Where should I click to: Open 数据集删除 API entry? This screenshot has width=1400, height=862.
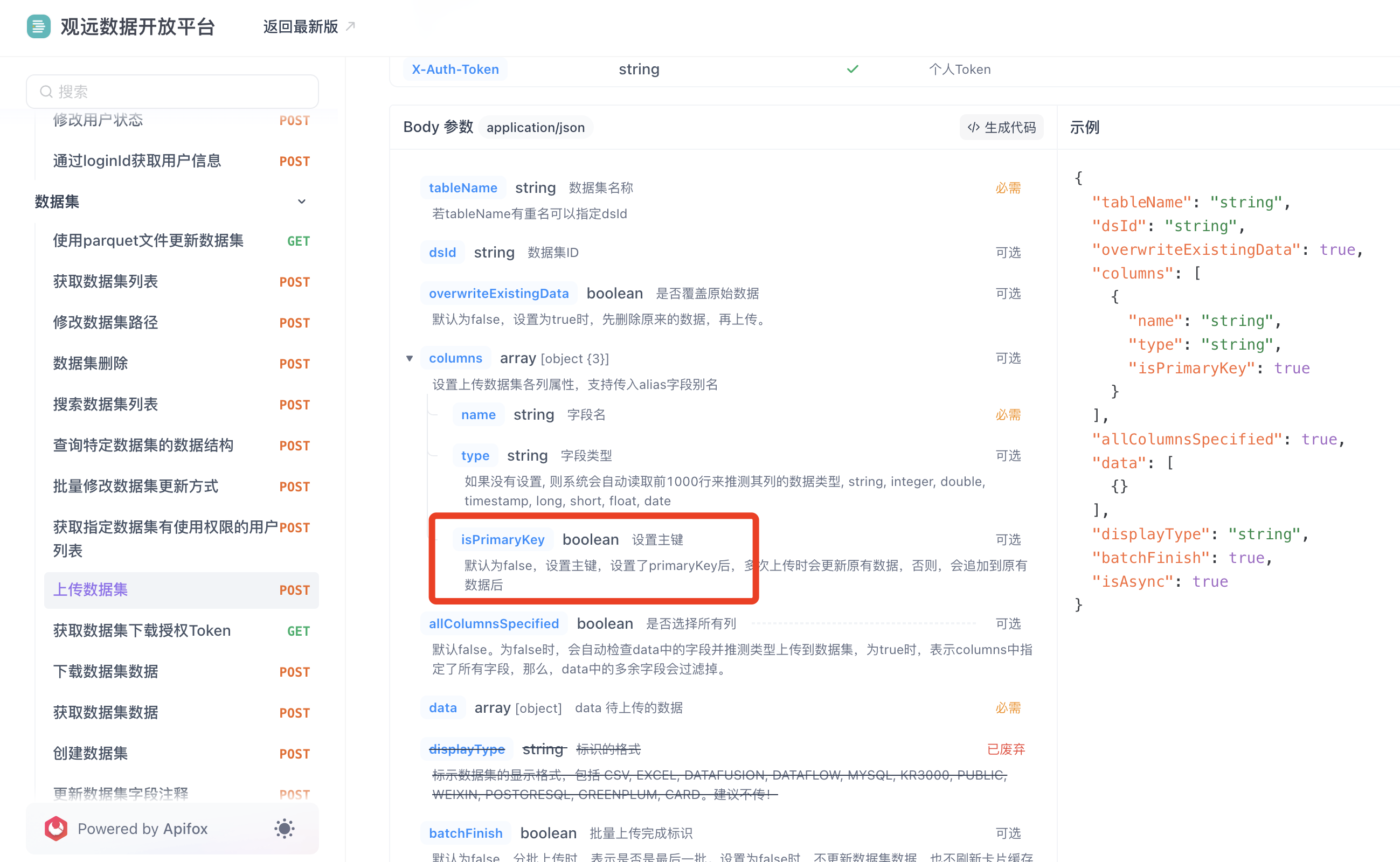182,364
